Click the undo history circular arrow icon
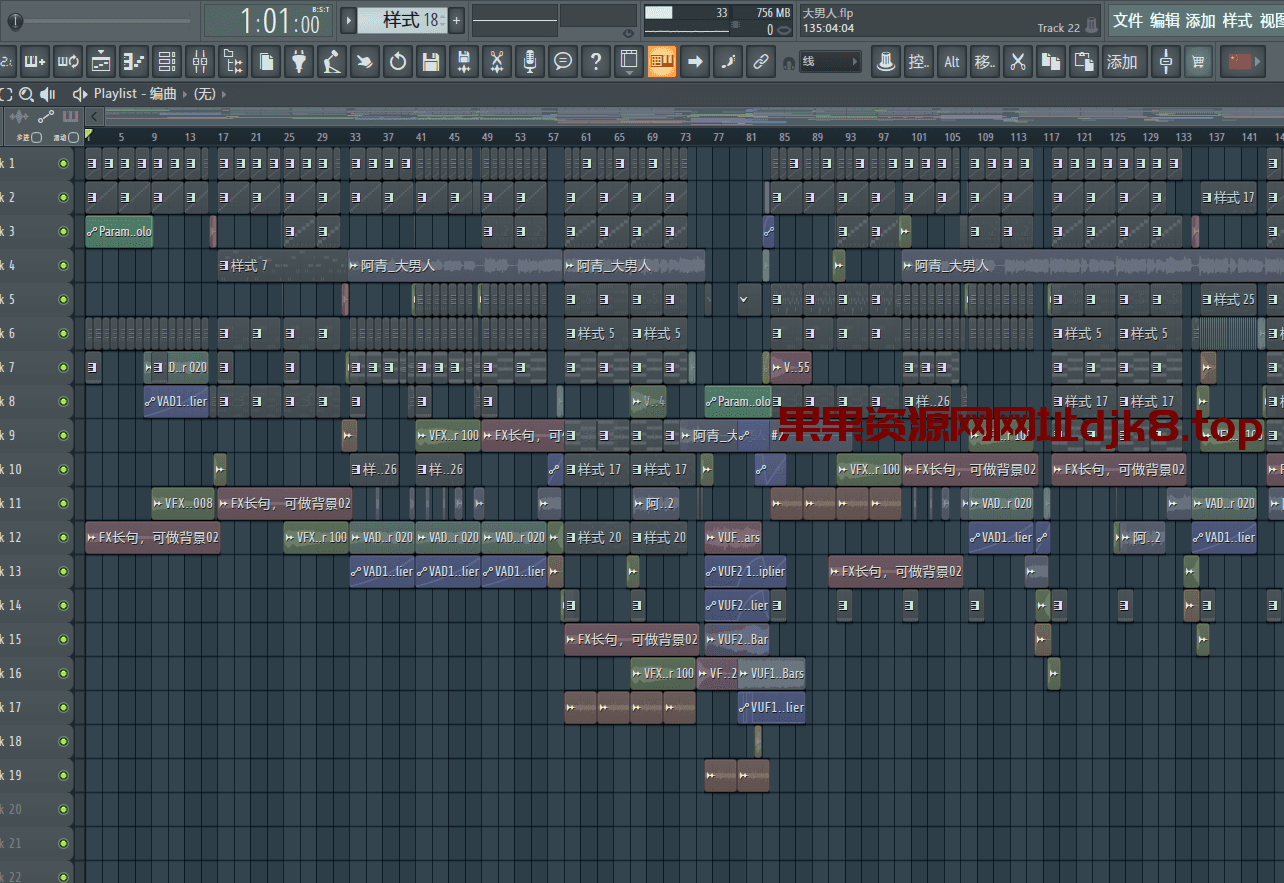 coord(398,62)
